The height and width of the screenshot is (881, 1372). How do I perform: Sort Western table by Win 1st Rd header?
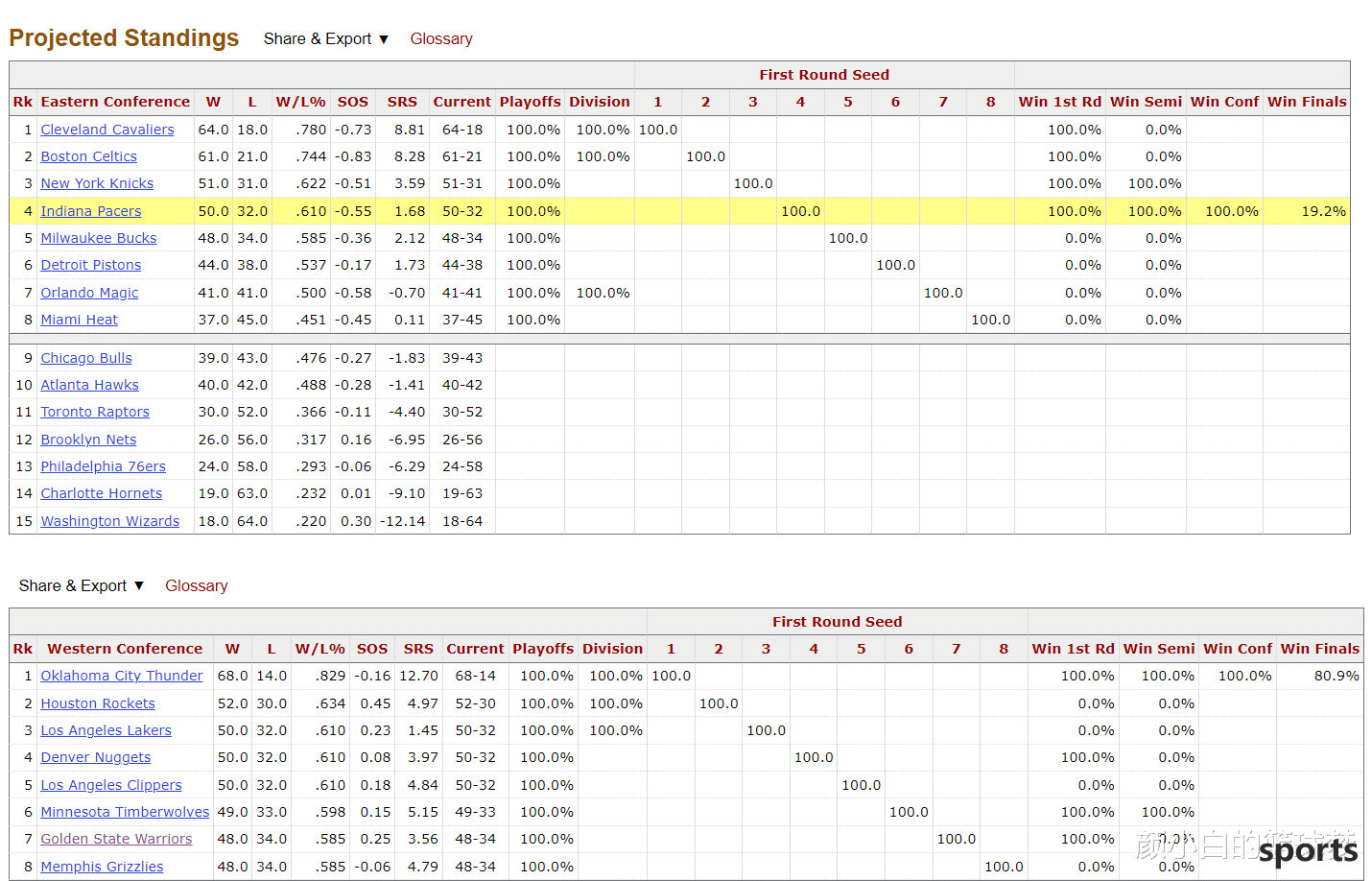[1074, 649]
